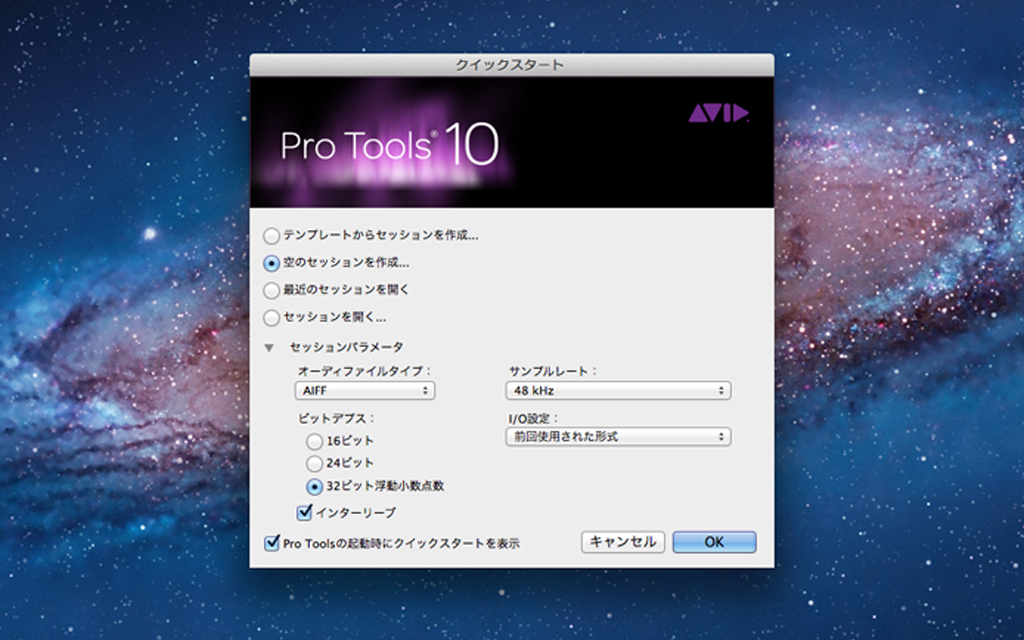Select テンプレートからセッションを作成 radio button
This screenshot has width=1024, height=640.
click(x=272, y=235)
